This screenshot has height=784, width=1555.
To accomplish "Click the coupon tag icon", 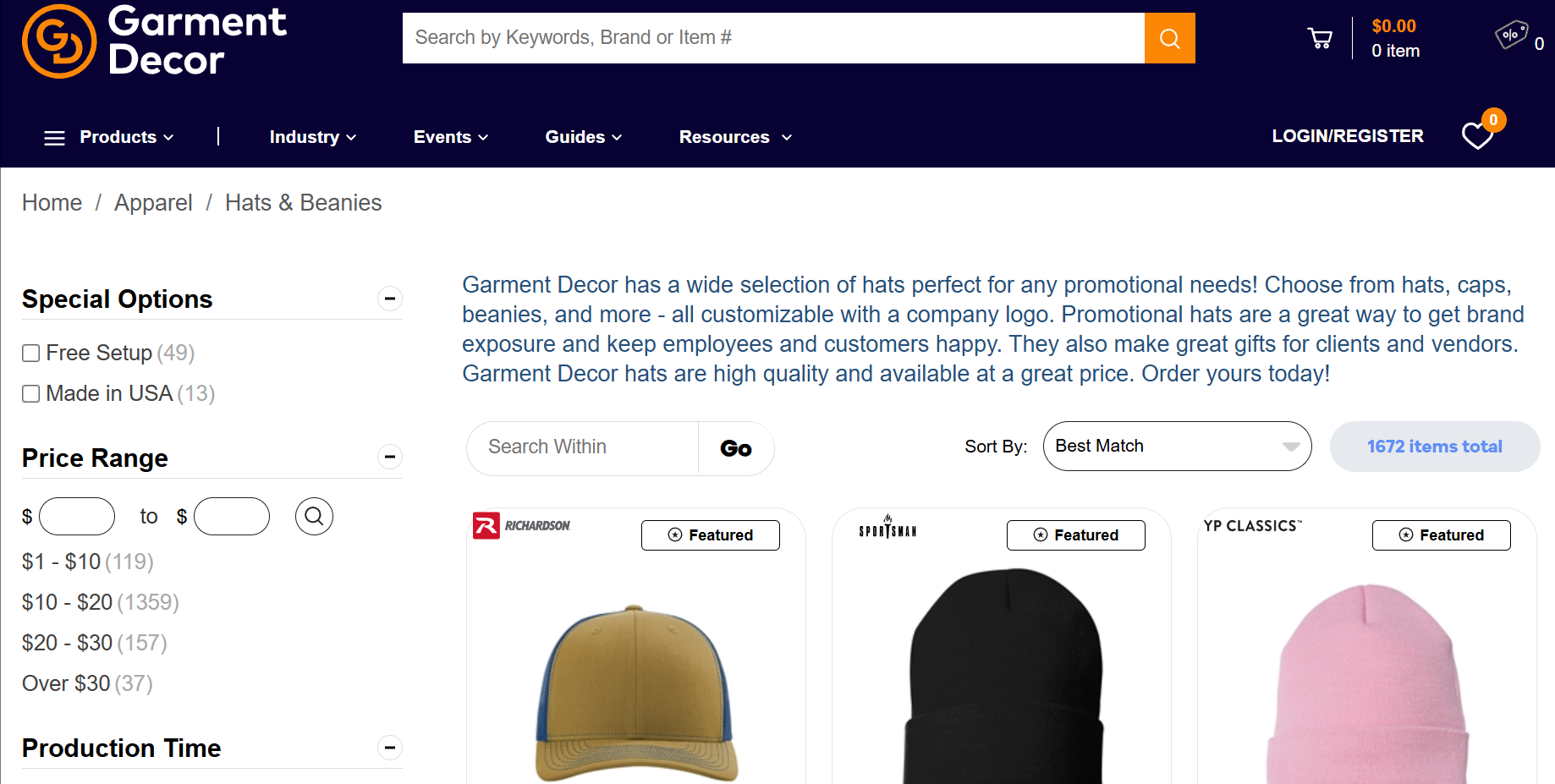I will click(x=1511, y=36).
